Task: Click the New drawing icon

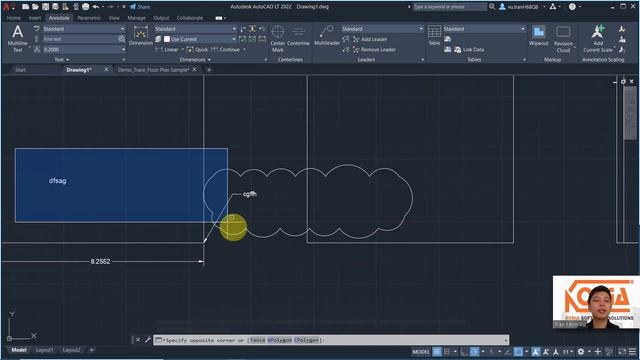Action: (25, 7)
